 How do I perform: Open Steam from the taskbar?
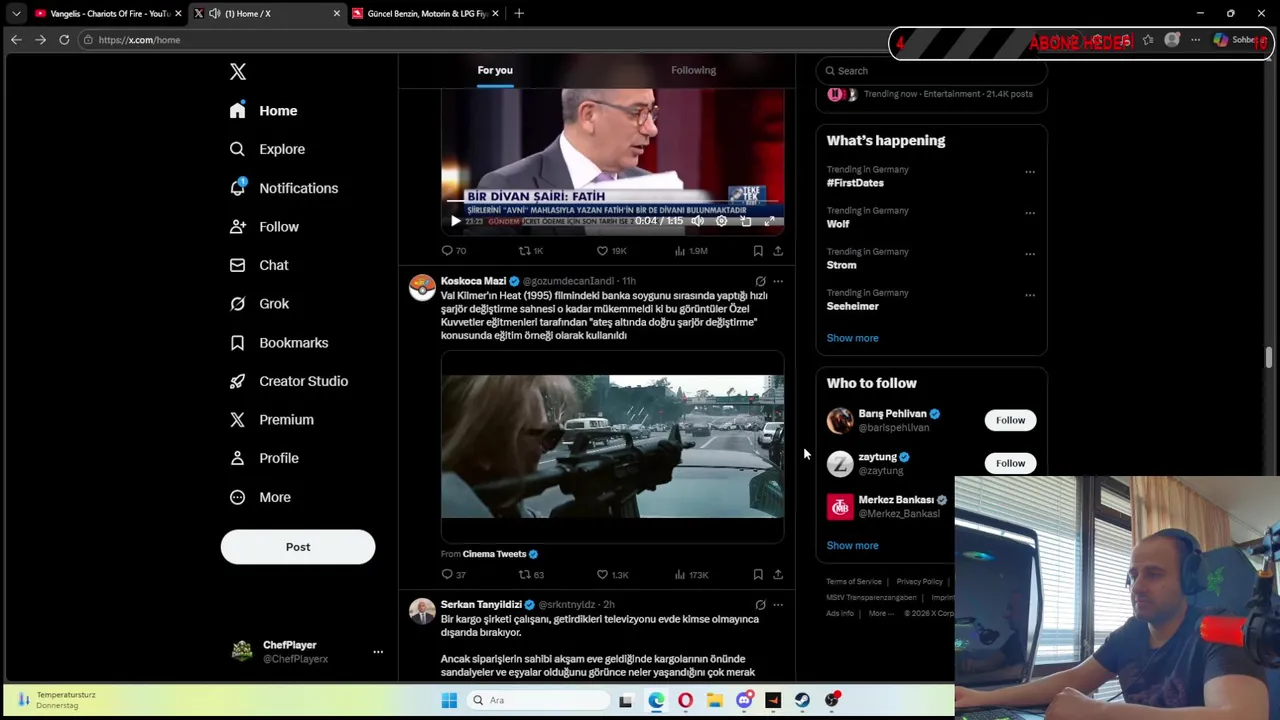pyautogui.click(x=802, y=700)
